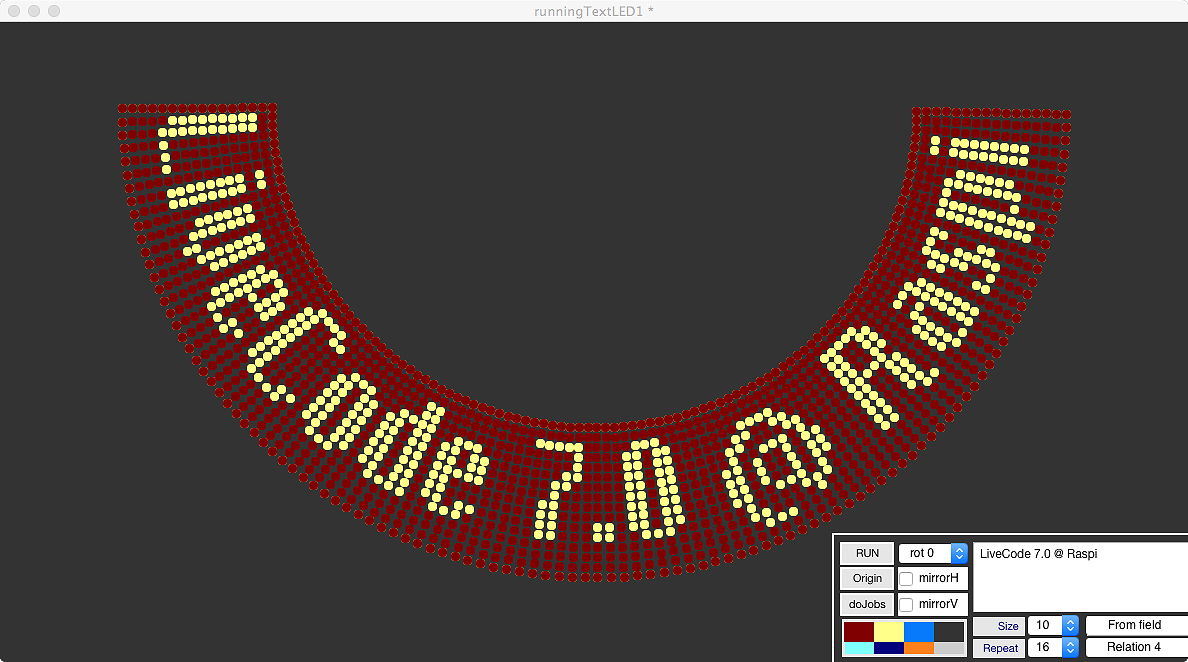Screen dimensions: 1188x662
Task: Enable the mirrorV checkbox
Action: 906,604
